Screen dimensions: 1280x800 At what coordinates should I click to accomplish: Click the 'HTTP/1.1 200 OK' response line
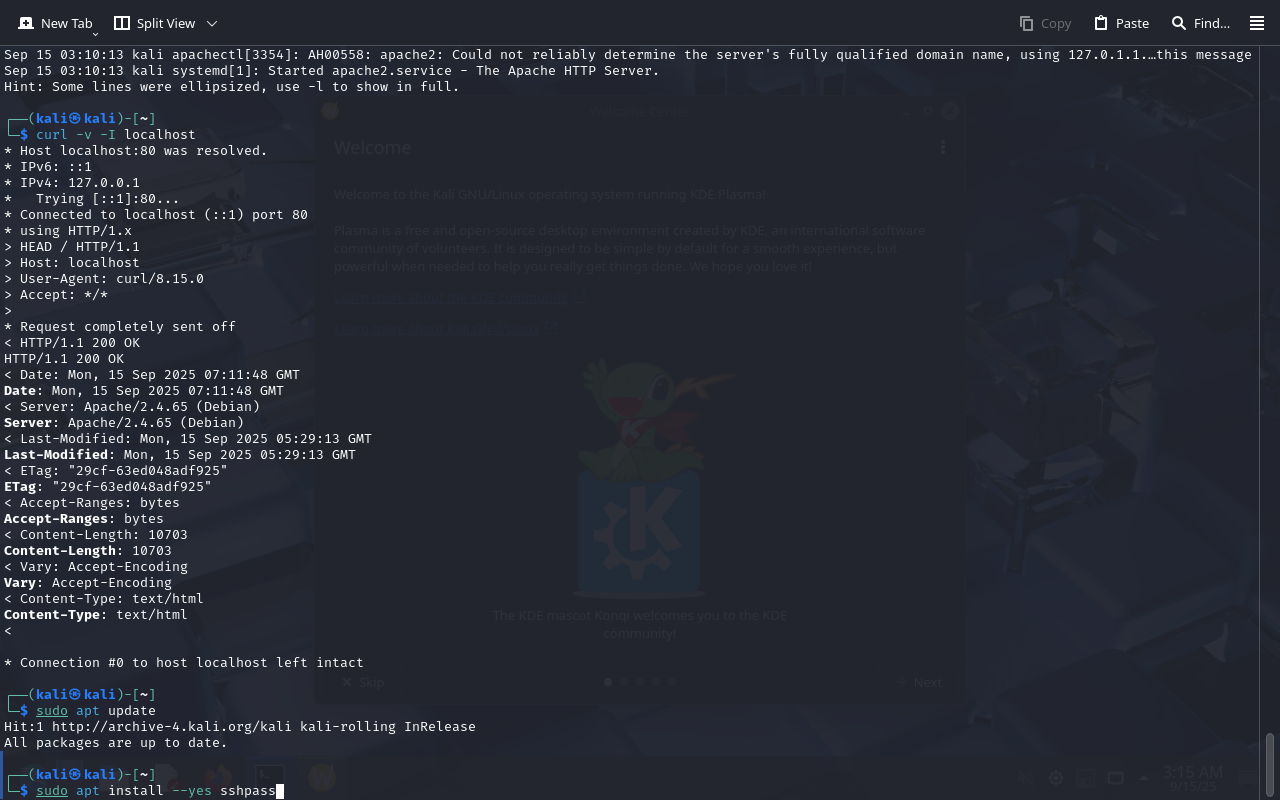point(64,359)
